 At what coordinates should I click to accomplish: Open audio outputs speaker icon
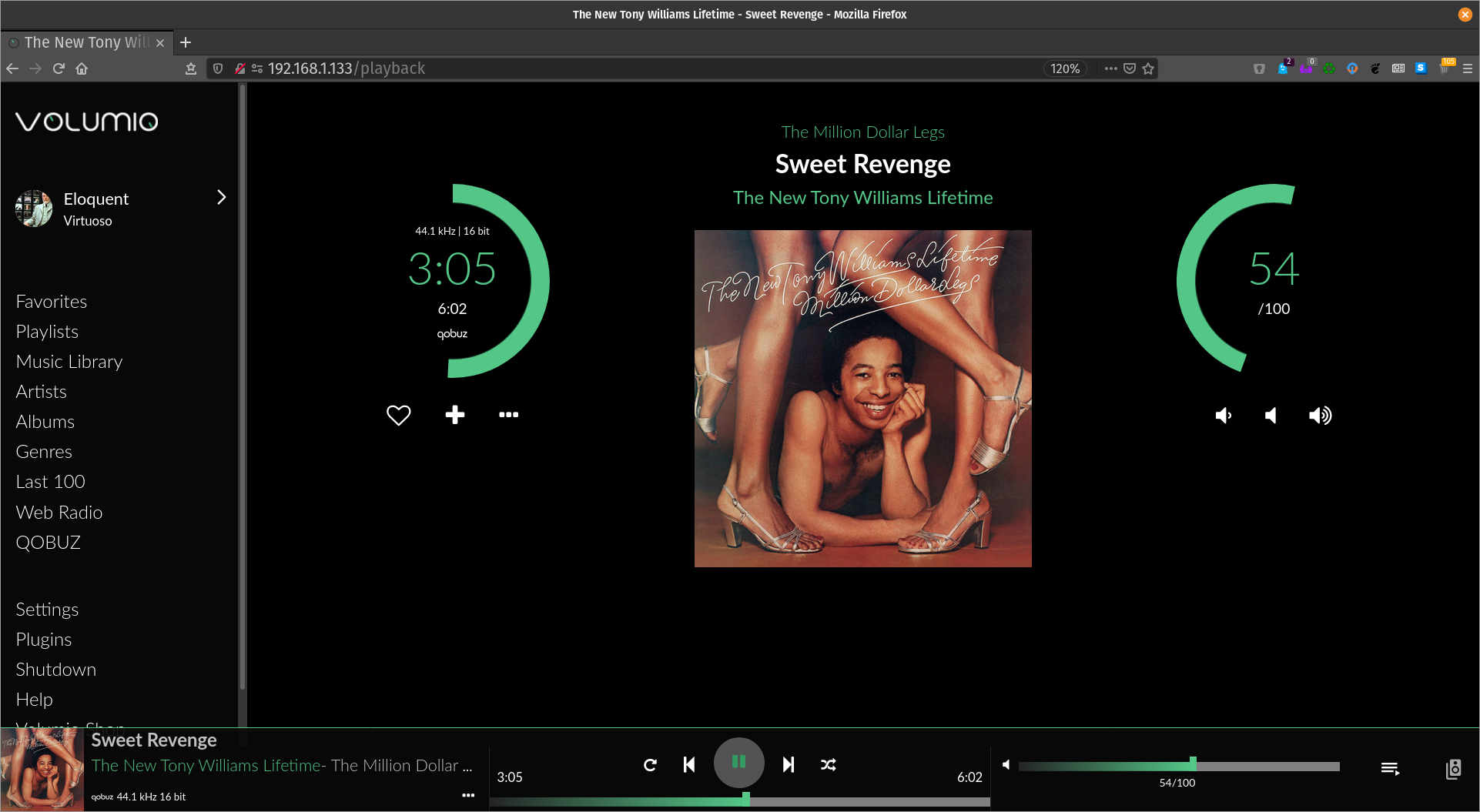(x=1453, y=769)
